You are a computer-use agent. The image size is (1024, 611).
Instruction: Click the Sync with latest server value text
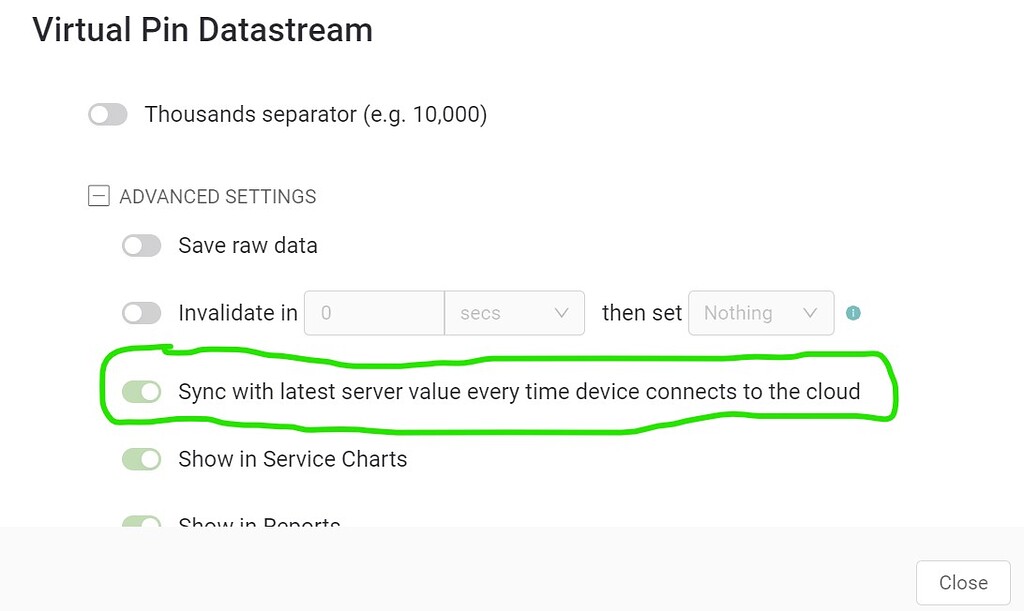coord(519,392)
